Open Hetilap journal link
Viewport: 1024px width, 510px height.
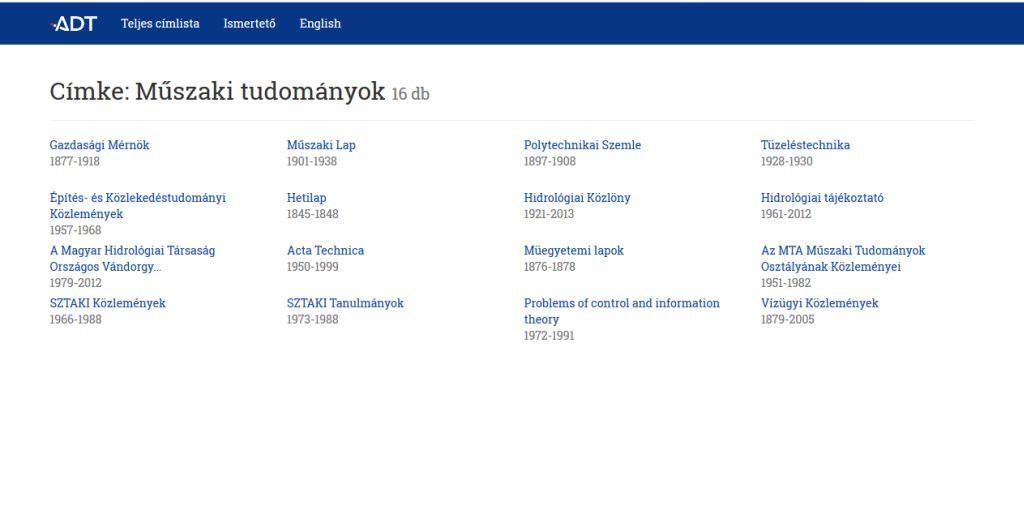point(306,198)
